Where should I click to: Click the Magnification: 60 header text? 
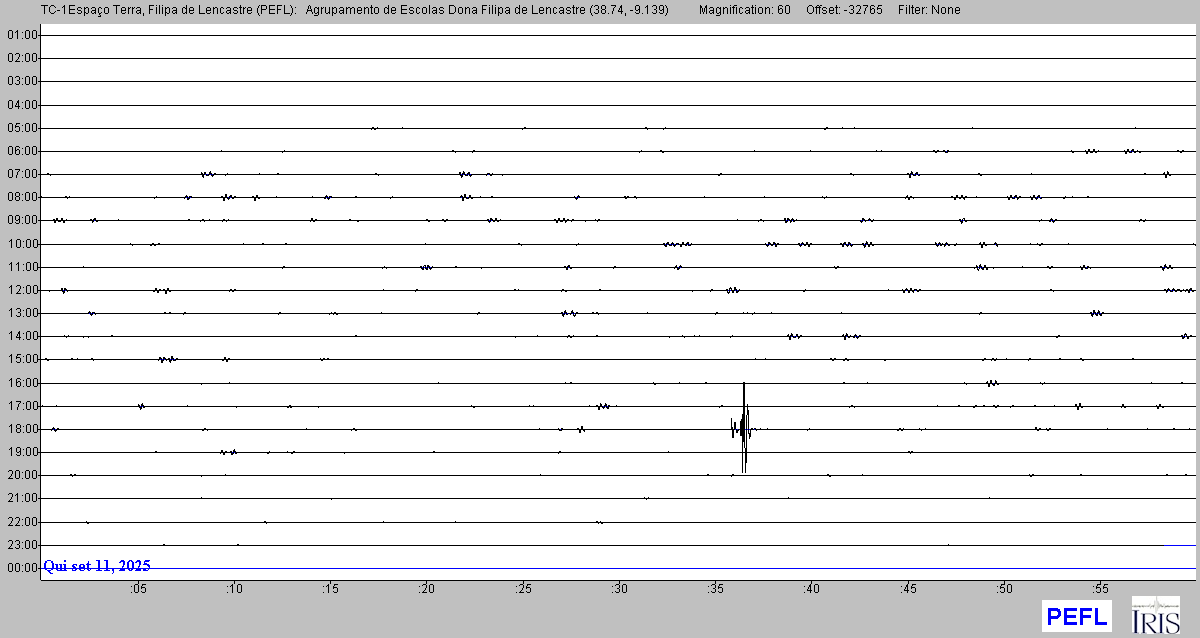(x=744, y=10)
